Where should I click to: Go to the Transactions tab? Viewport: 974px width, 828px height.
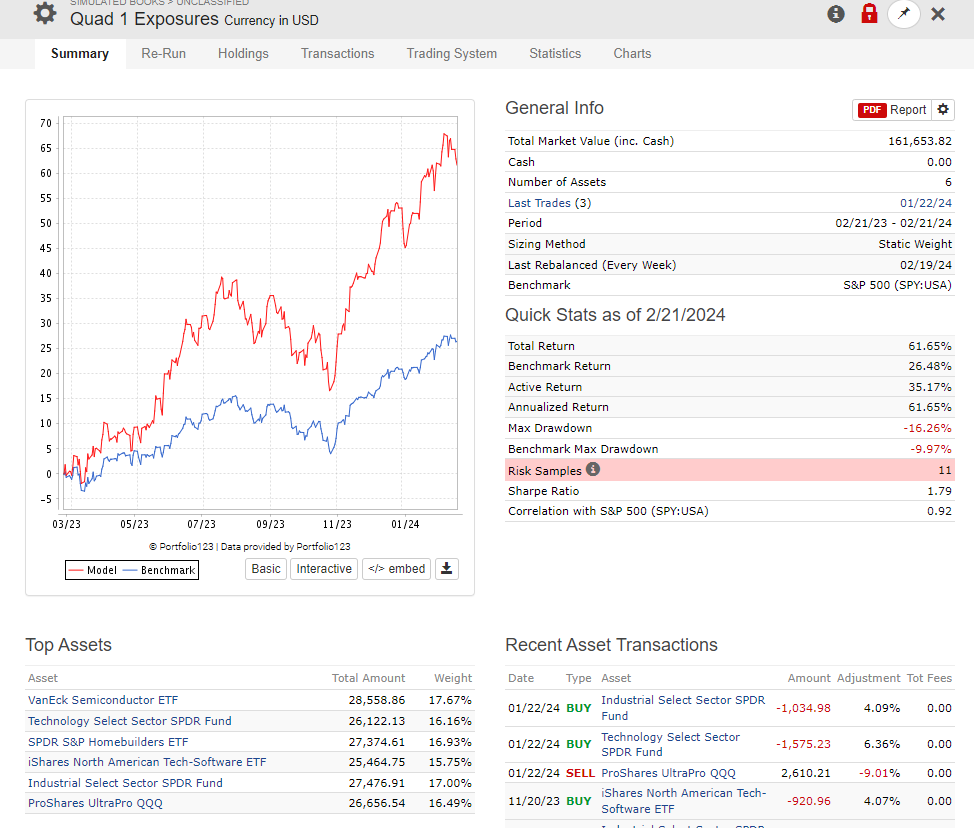pyautogui.click(x=337, y=53)
